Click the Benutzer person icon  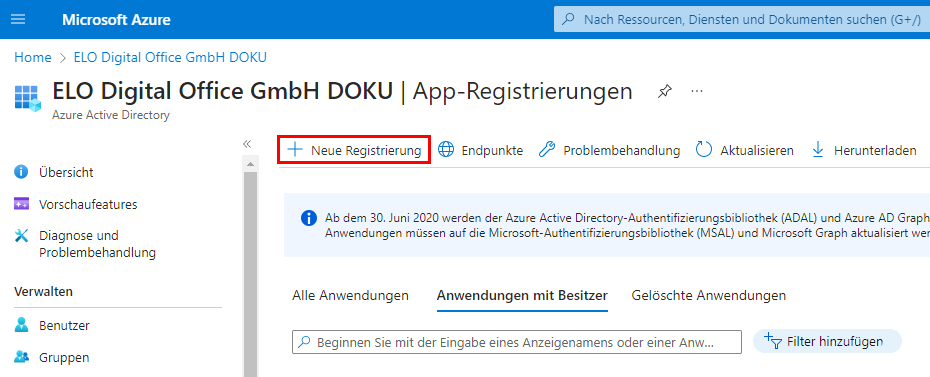tap(21, 325)
